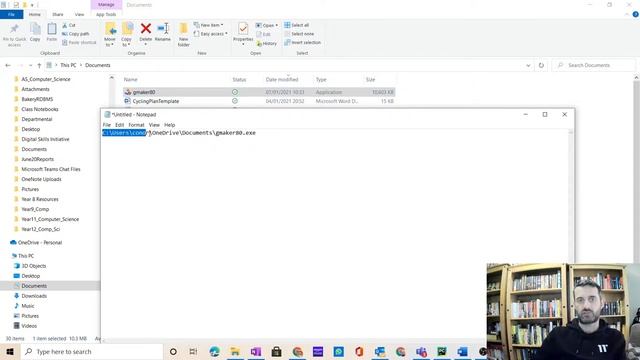This screenshot has width=640, height=360.
Task: Open Microsoft Store from the taskbar
Action: tap(276, 351)
